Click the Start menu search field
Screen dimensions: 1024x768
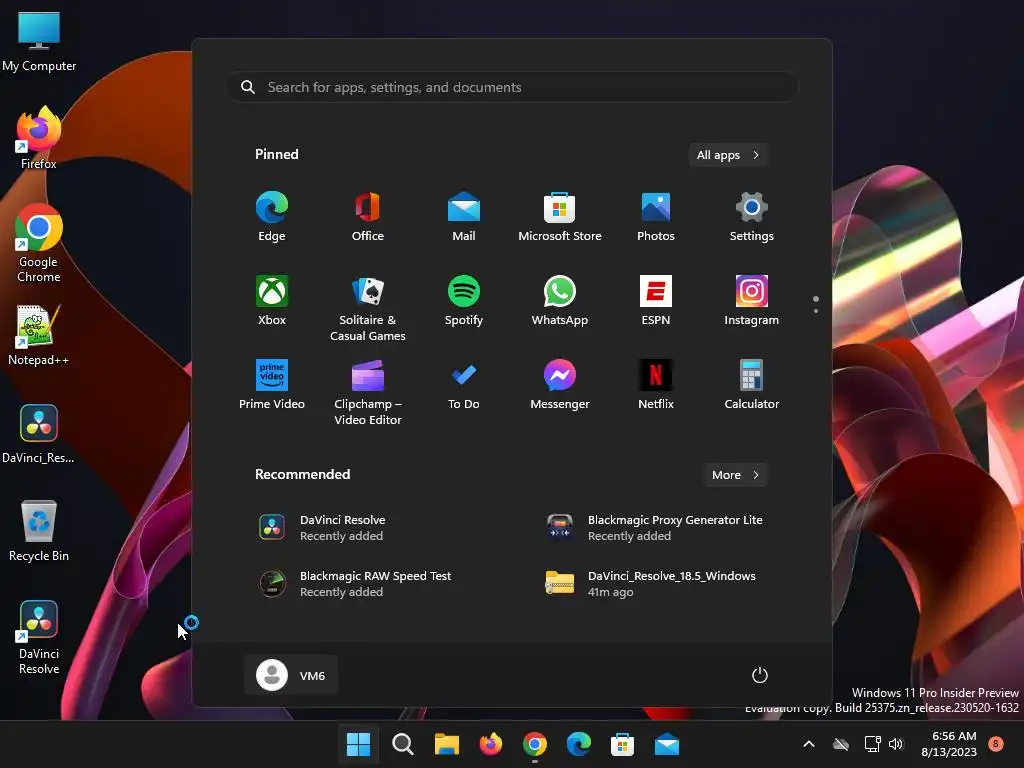(x=512, y=87)
